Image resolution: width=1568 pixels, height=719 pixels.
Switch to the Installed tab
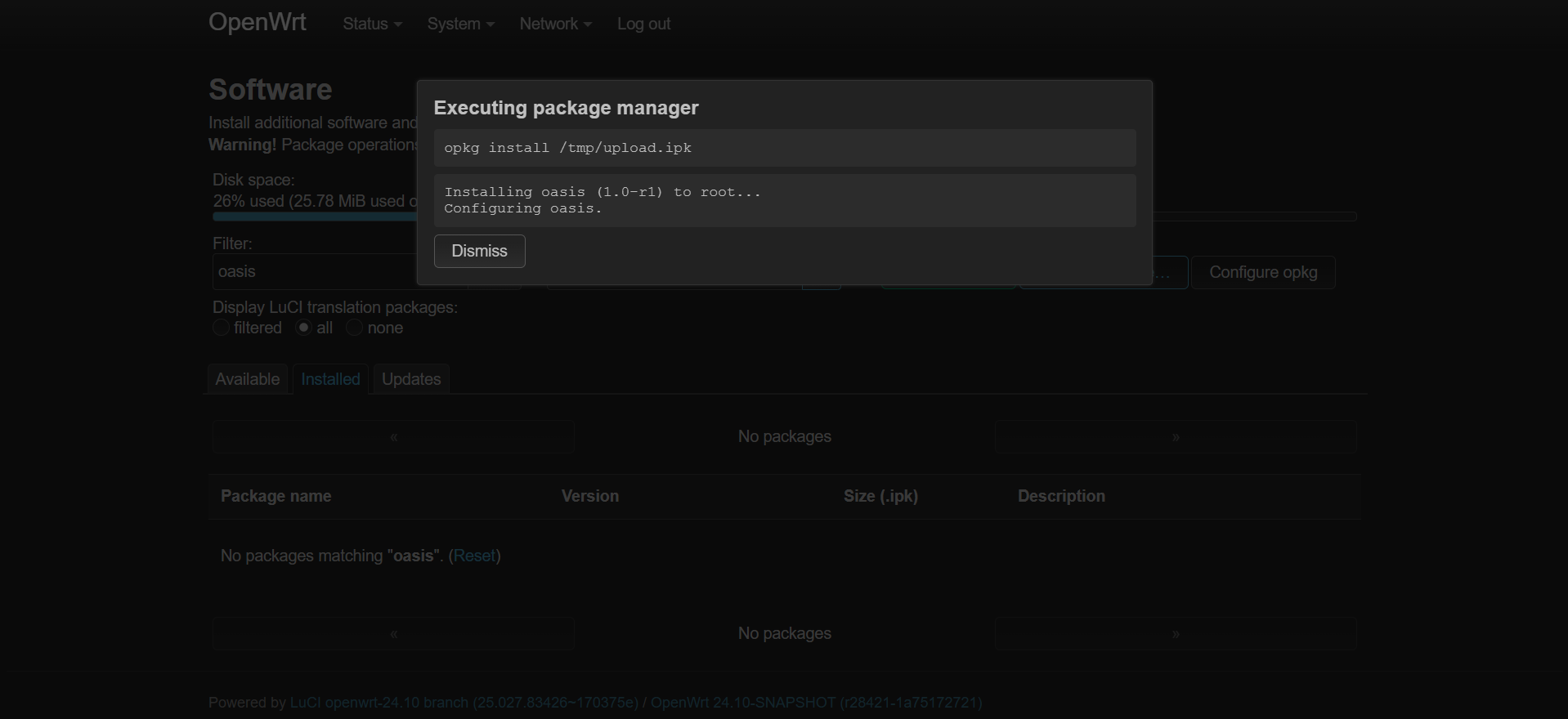click(x=330, y=379)
